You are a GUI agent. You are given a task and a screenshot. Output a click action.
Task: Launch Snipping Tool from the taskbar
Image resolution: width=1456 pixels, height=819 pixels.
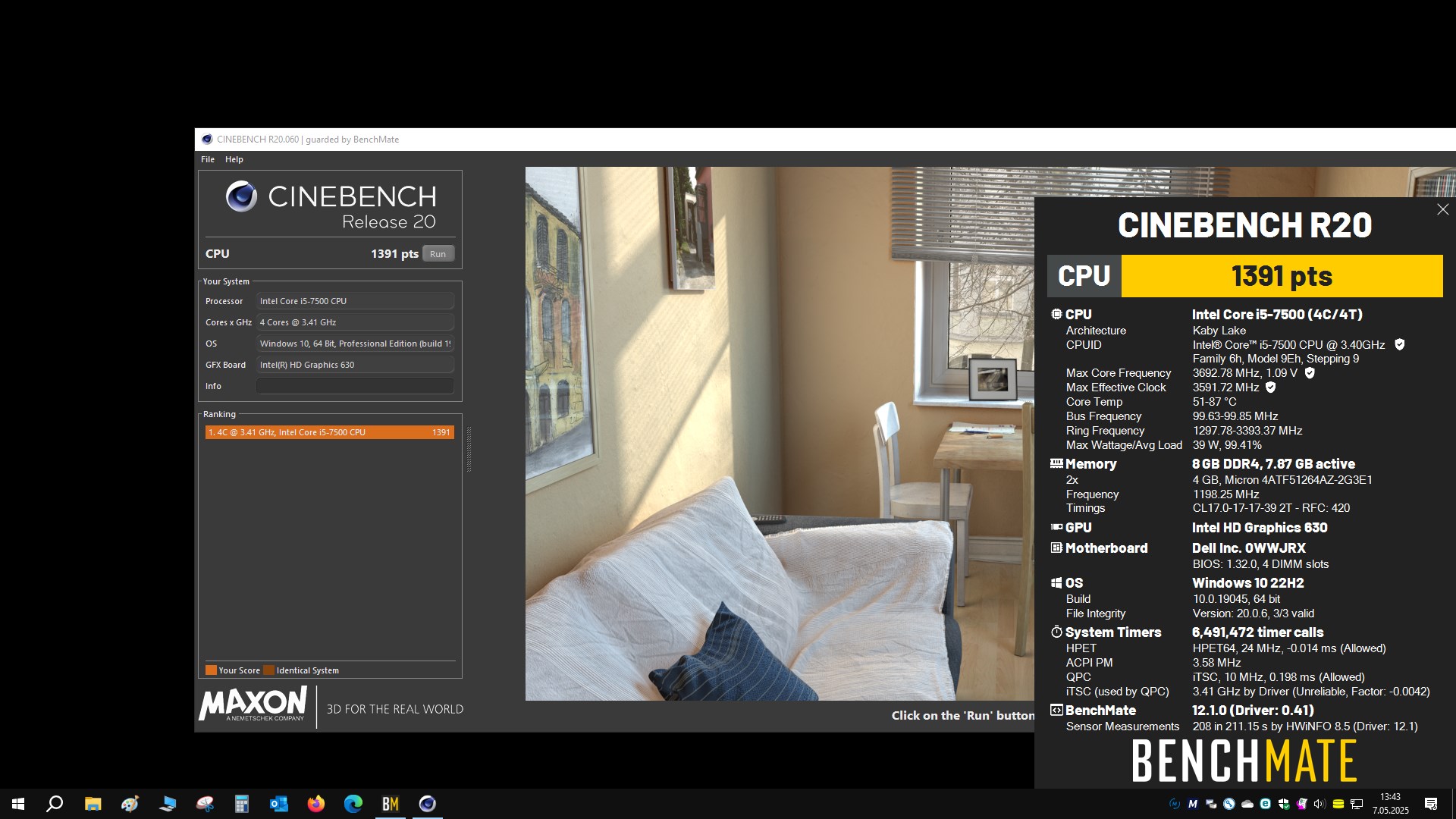(204, 804)
